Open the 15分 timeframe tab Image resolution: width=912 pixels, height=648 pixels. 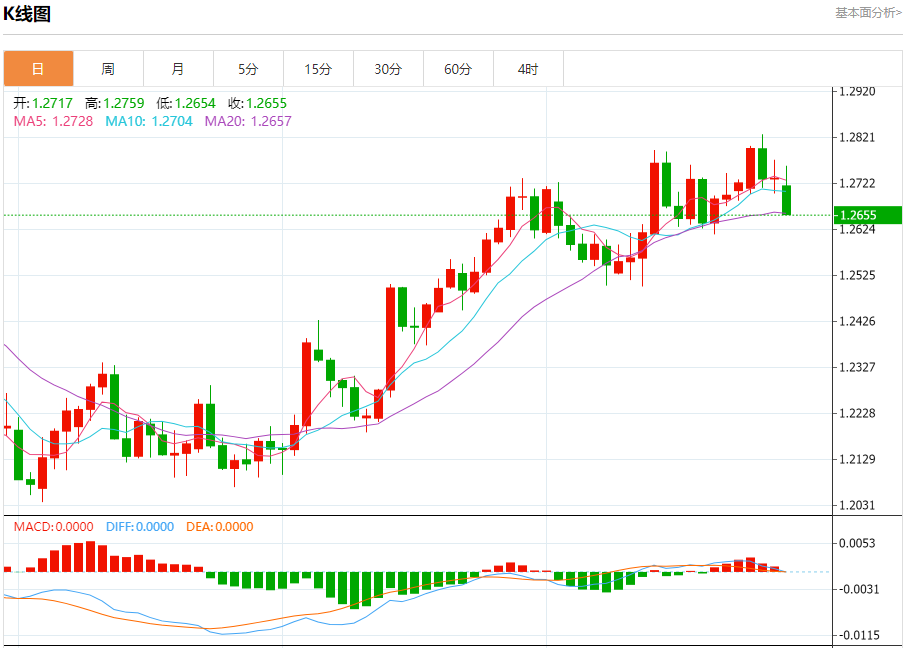318,69
